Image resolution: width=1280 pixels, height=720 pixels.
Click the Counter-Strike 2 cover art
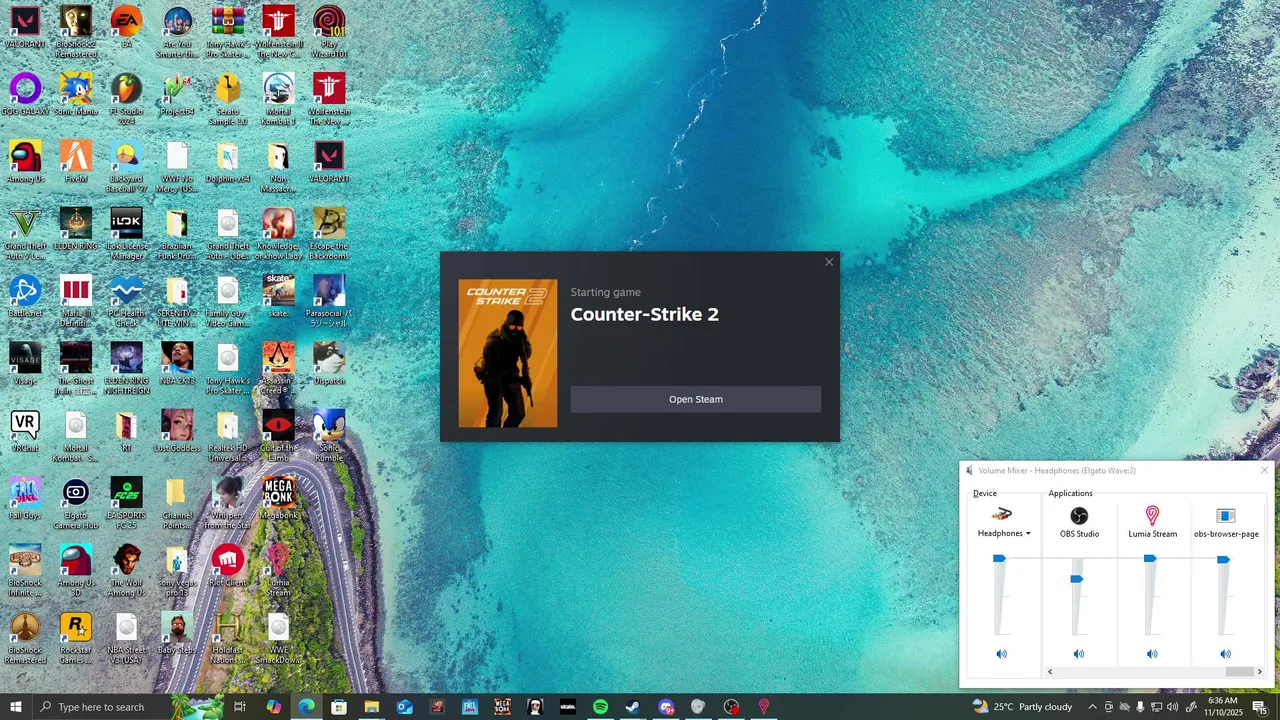pos(508,353)
